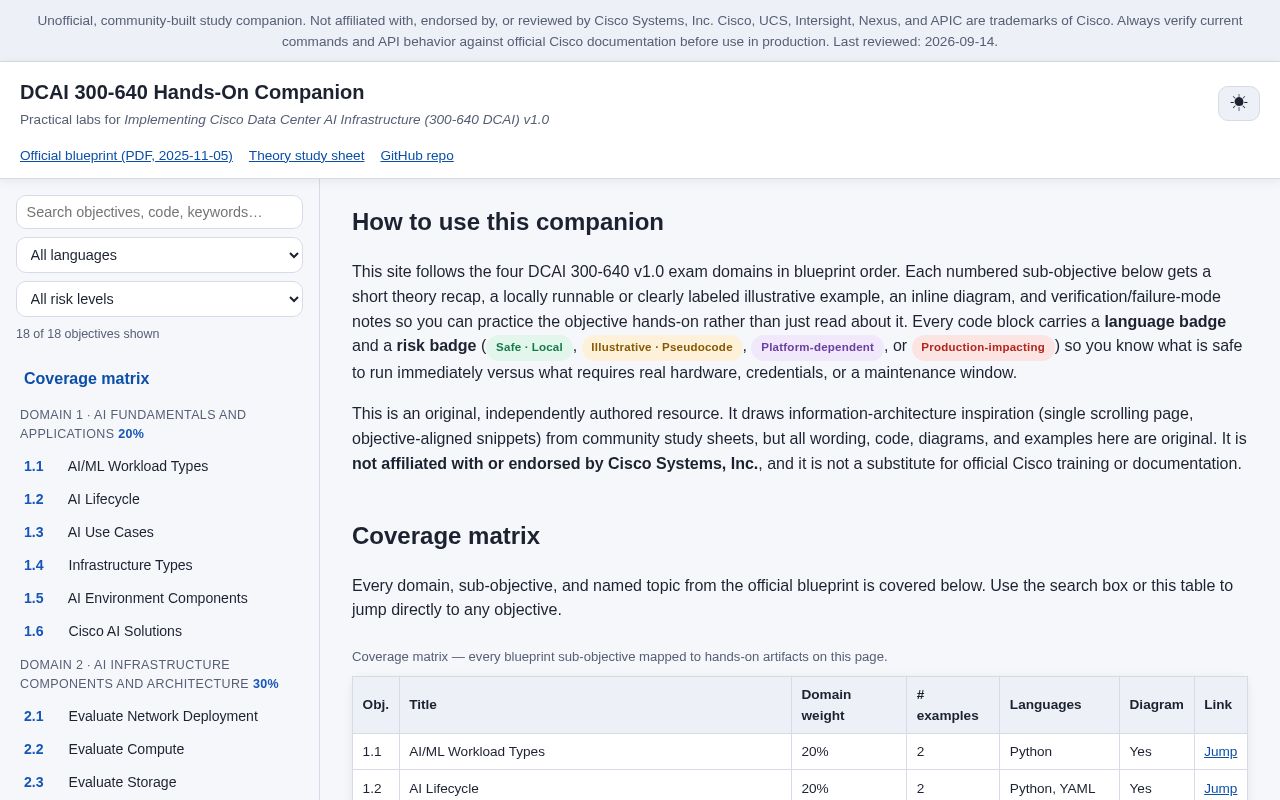
Task: Click the Production-impacting badge
Action: 982,347
